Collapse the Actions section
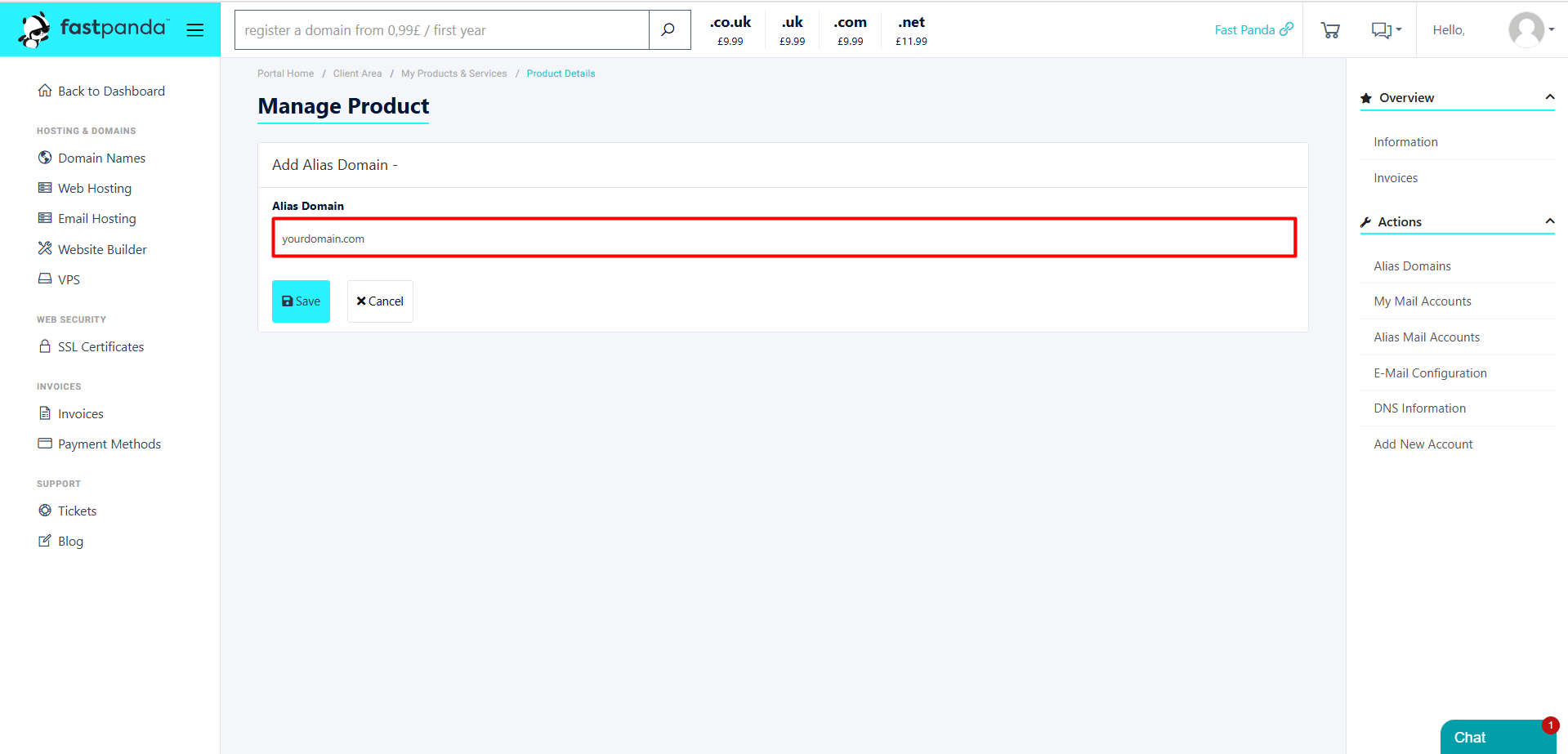The image size is (1568, 754). coord(1549,221)
